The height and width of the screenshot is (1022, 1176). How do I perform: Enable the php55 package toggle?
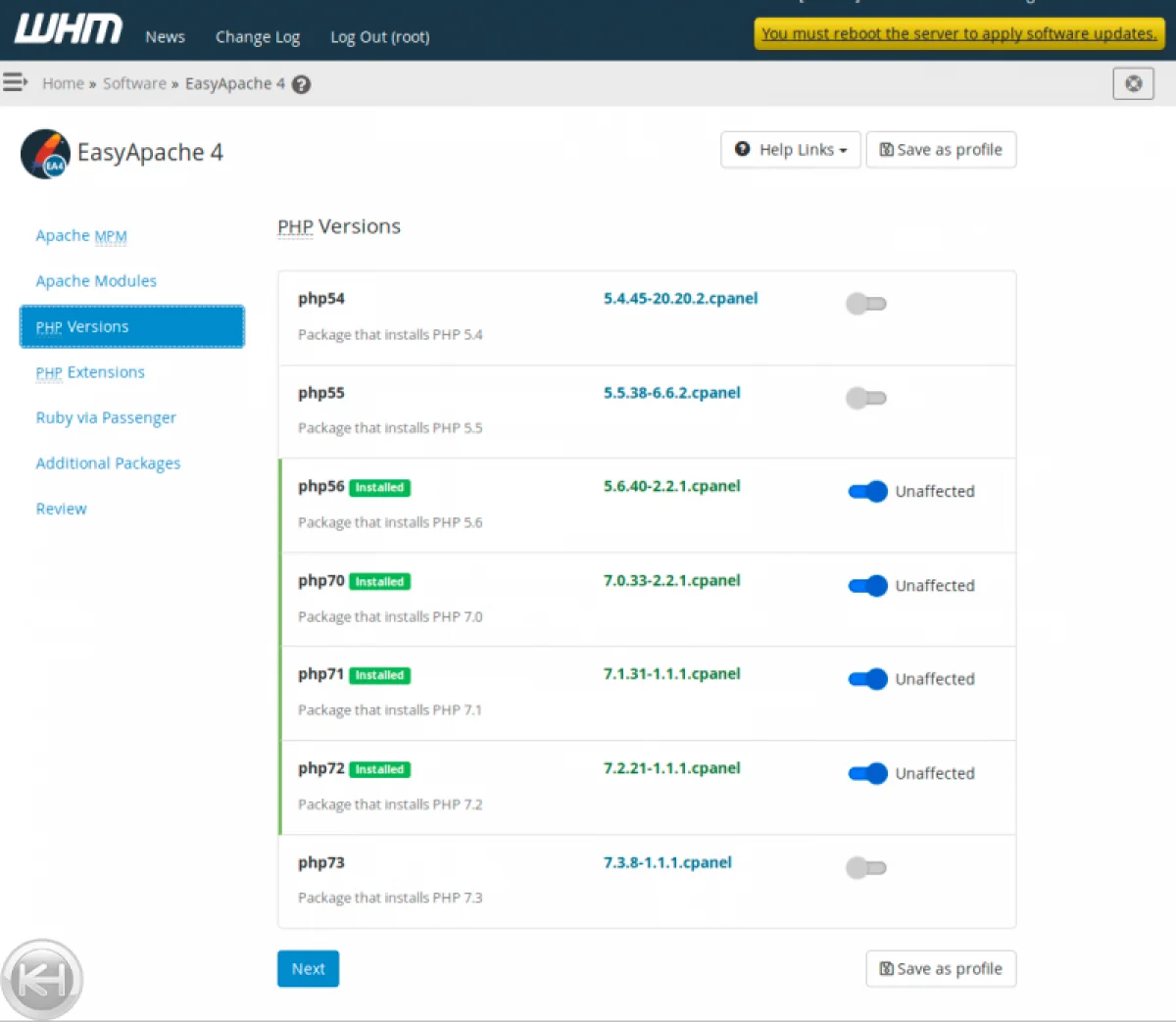pos(866,398)
